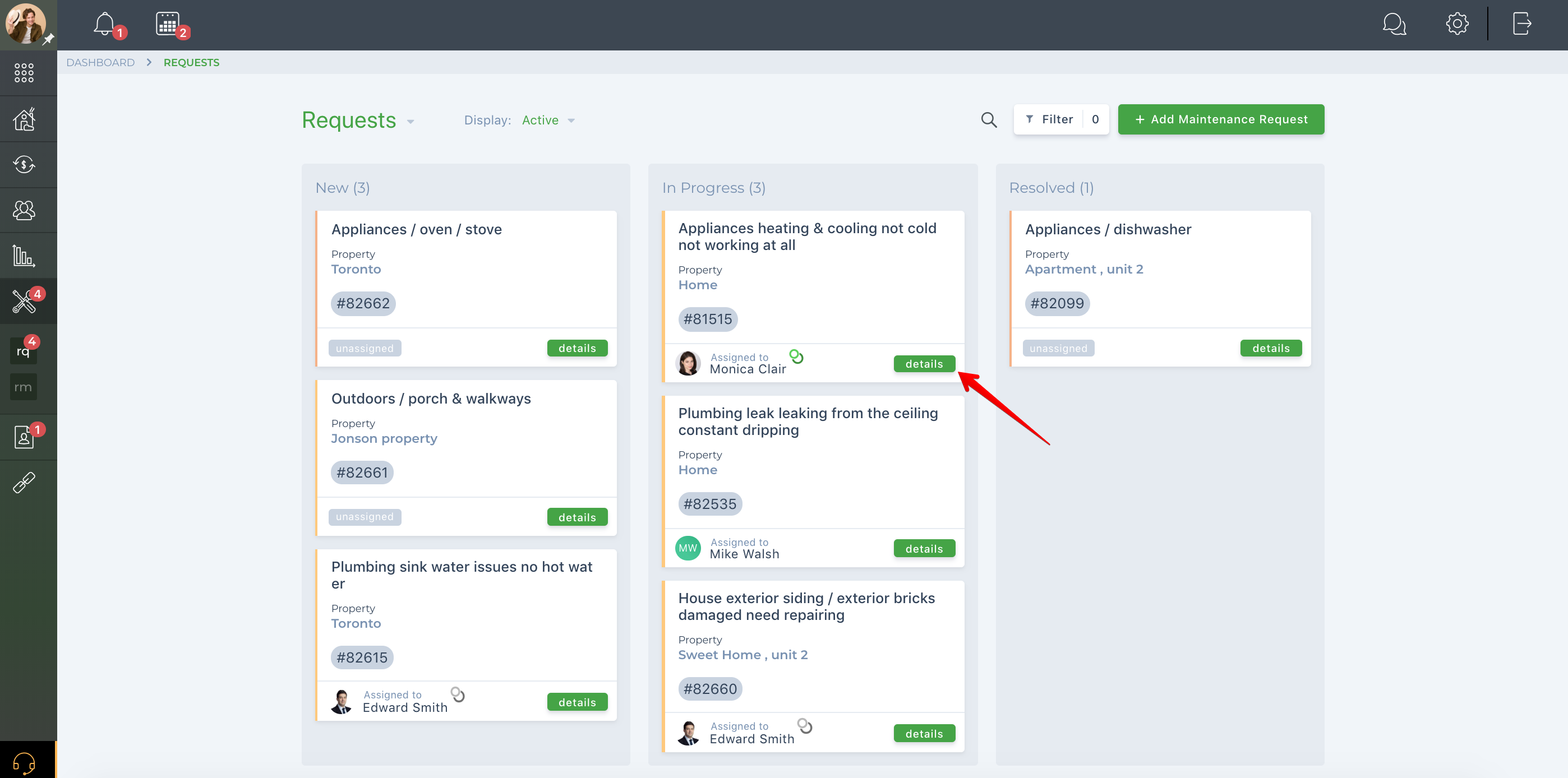The image size is (1568, 778).
Task: Click the REQUESTS breadcrumb
Action: pyautogui.click(x=191, y=63)
